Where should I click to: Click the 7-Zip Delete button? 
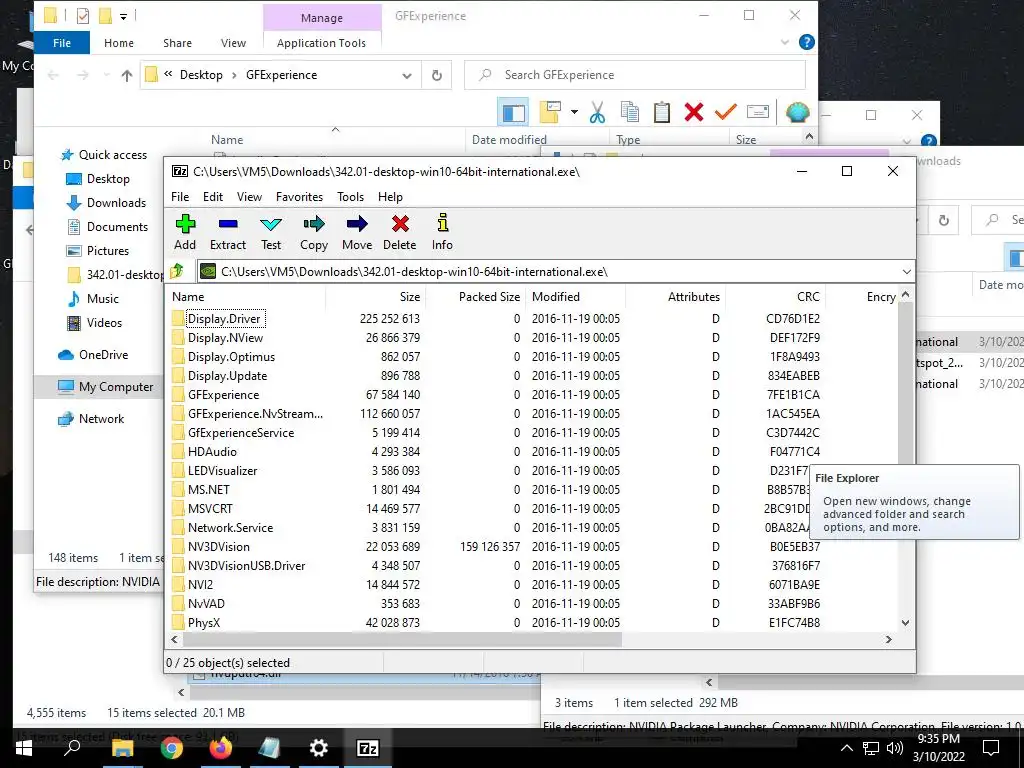(x=400, y=232)
